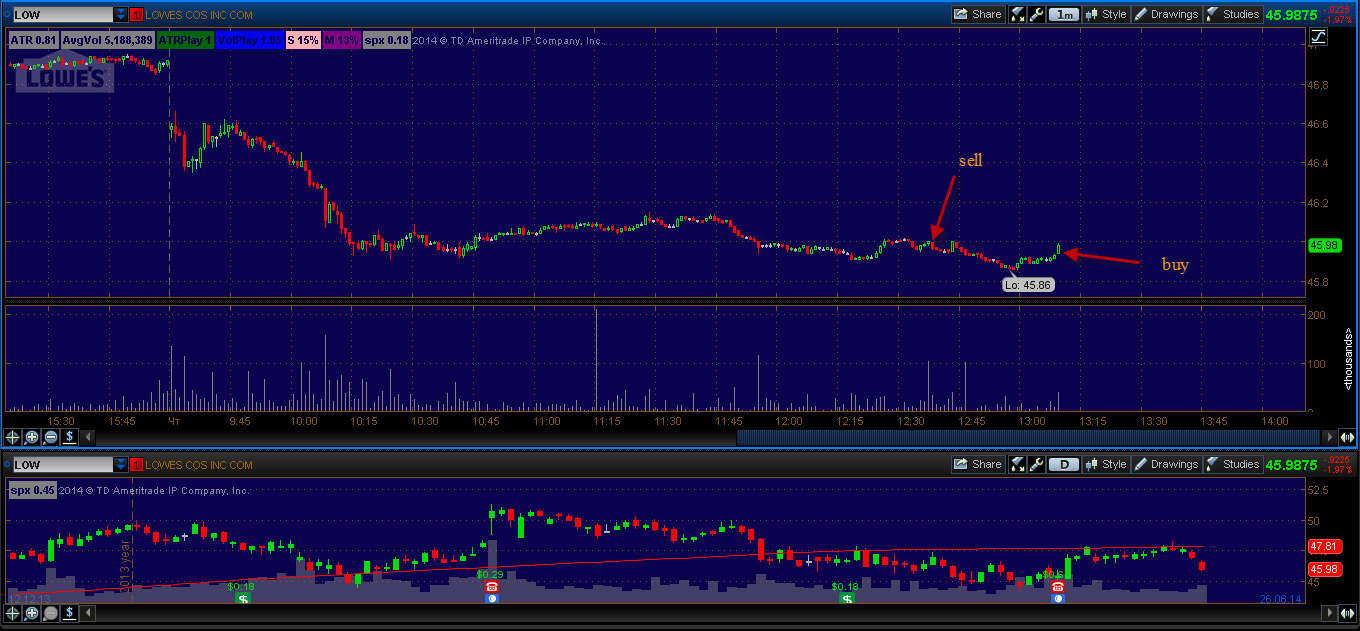Click the 26.06.14 date label in the lower chart
This screenshot has width=1360, height=631.
pos(1282,598)
